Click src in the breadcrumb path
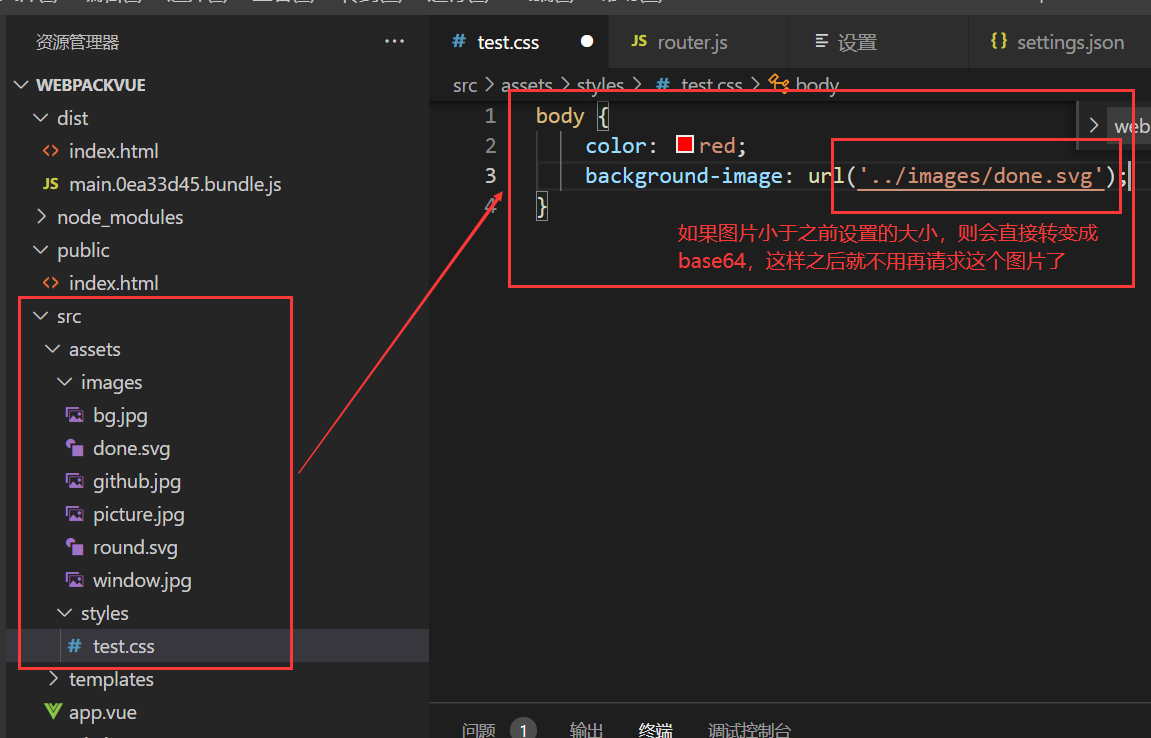The width and height of the screenshot is (1151, 738). click(465, 86)
